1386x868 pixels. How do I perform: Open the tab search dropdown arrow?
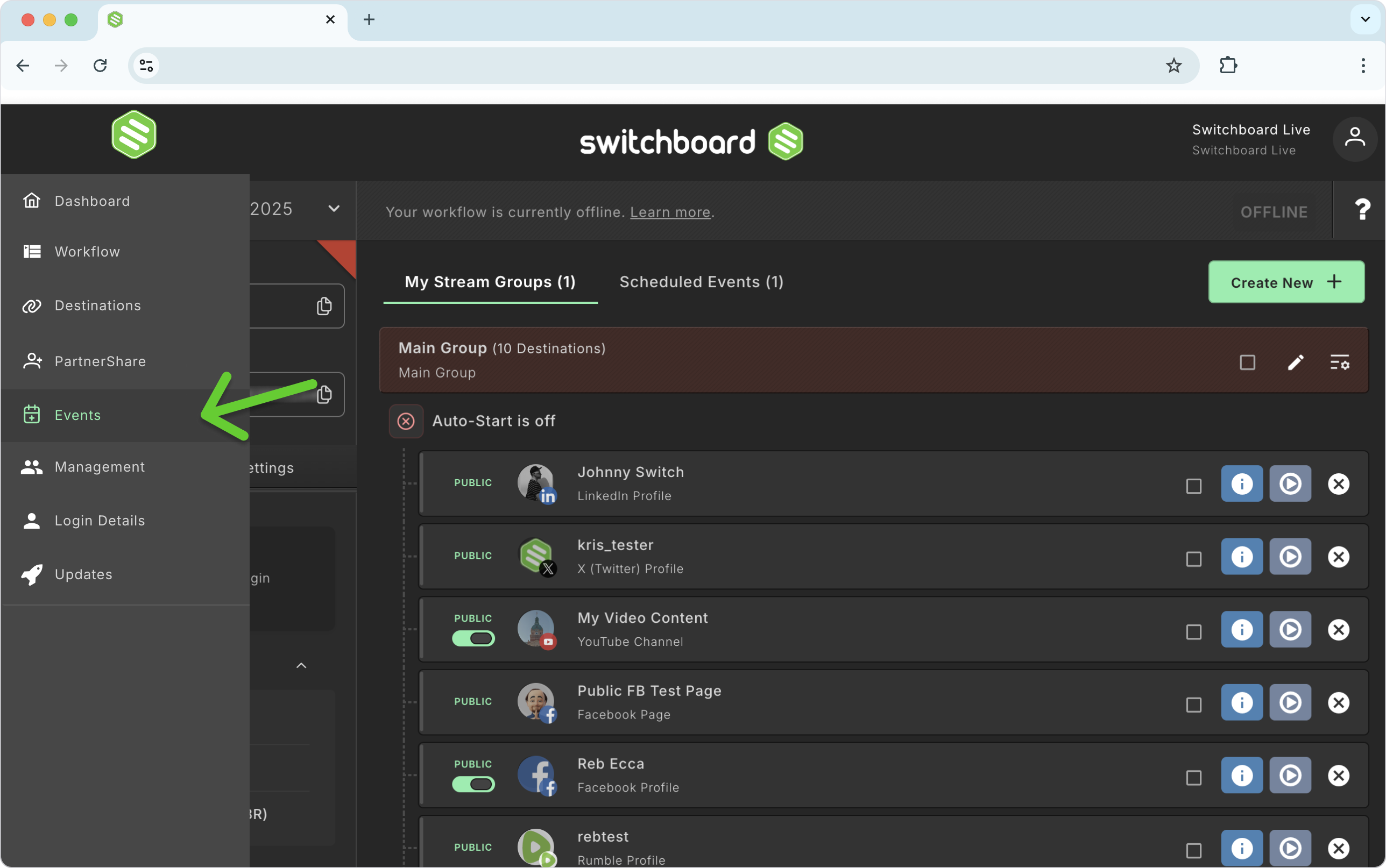1366,19
